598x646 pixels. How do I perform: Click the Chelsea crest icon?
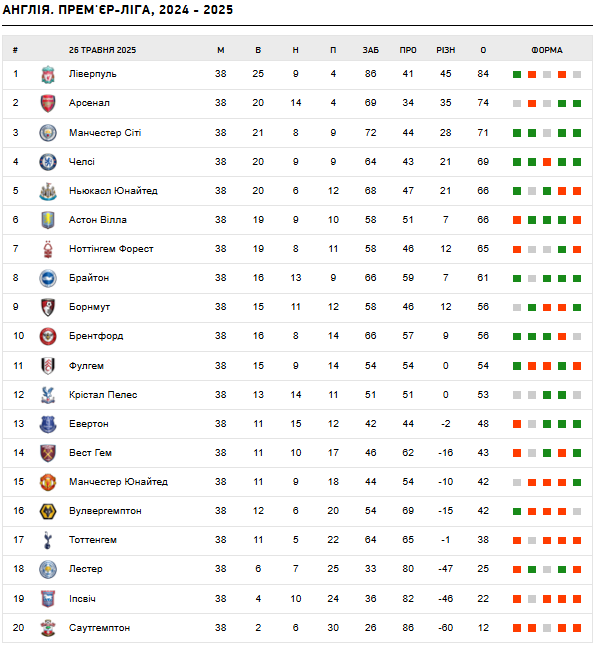[x=48, y=162]
